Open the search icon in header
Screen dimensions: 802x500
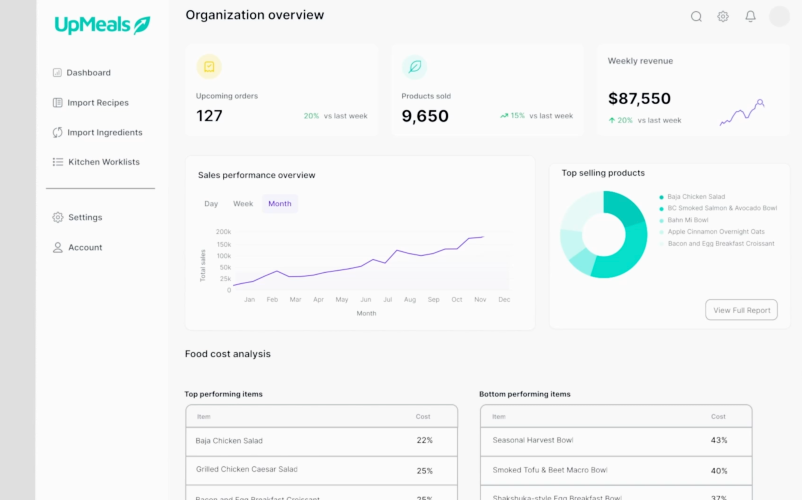pyautogui.click(x=696, y=16)
